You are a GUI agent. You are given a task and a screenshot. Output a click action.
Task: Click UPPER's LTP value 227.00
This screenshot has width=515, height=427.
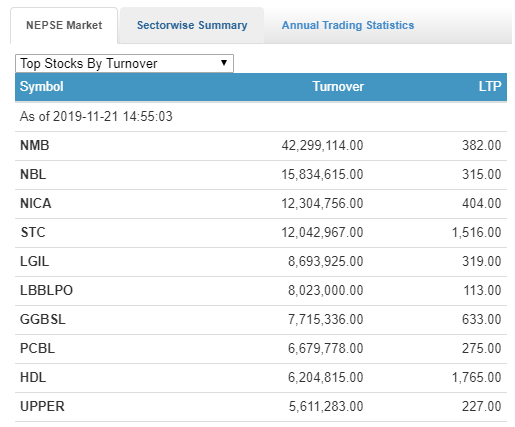tap(481, 407)
